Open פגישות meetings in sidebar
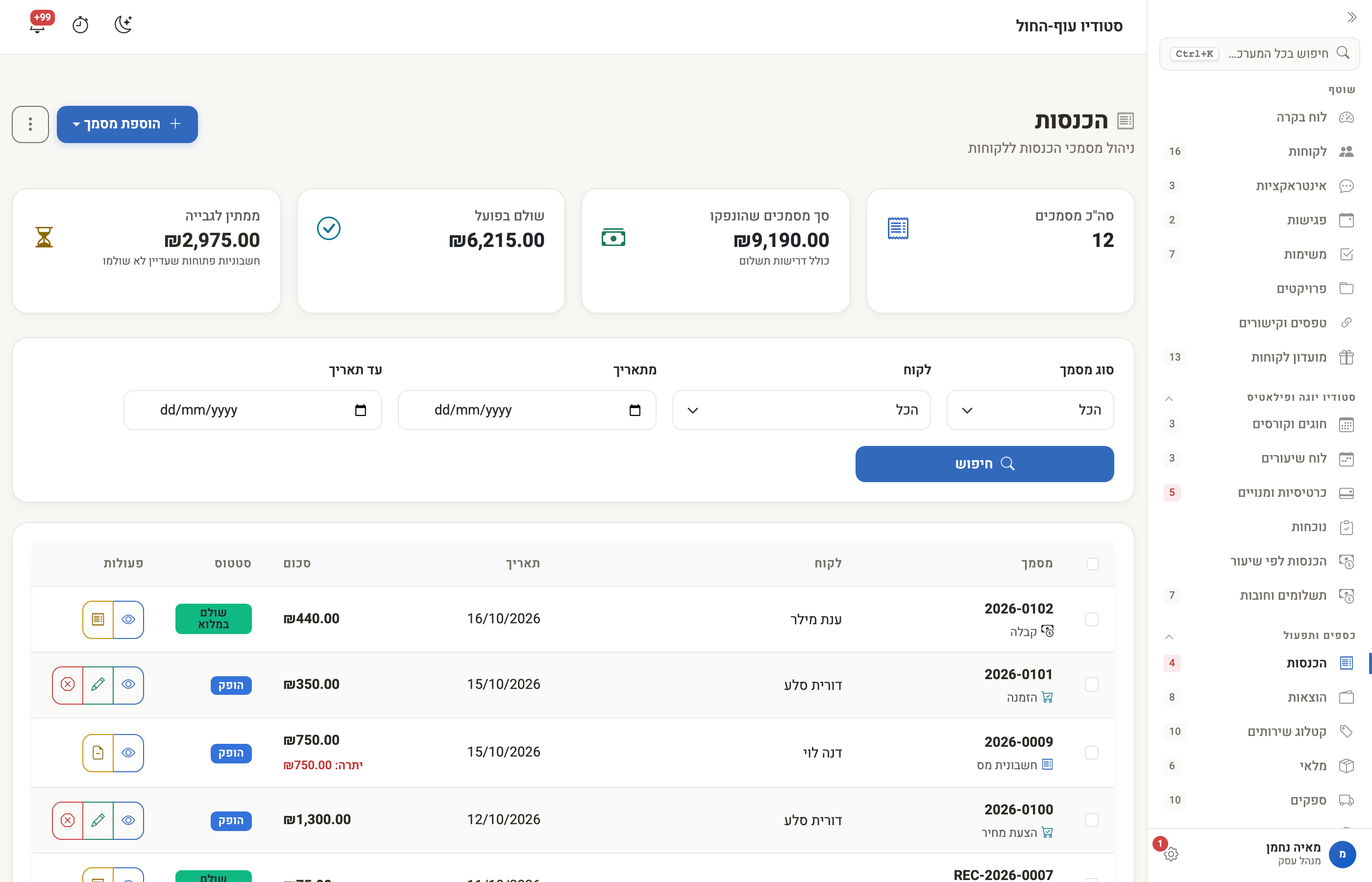Image resolution: width=1372 pixels, height=882 pixels. 1259,220
